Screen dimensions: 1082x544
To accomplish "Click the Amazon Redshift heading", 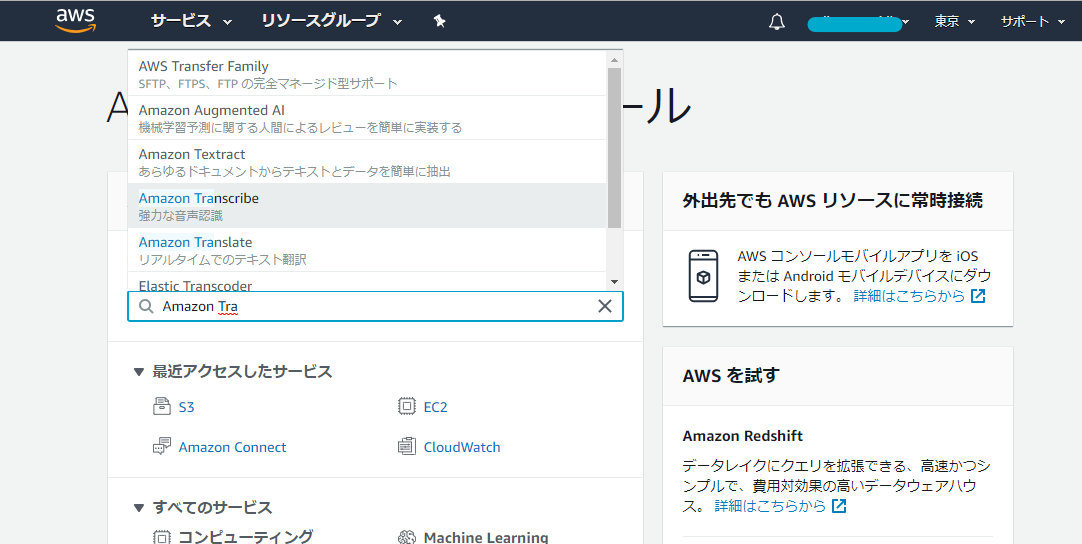I will 742,436.
